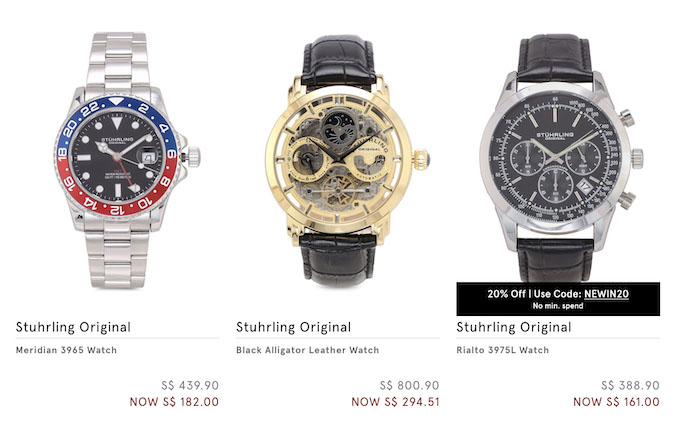Image resolution: width=700 pixels, height=431 pixels.
Task: Select the middle Stuhrling Original brand name
Action: pyautogui.click(x=294, y=327)
